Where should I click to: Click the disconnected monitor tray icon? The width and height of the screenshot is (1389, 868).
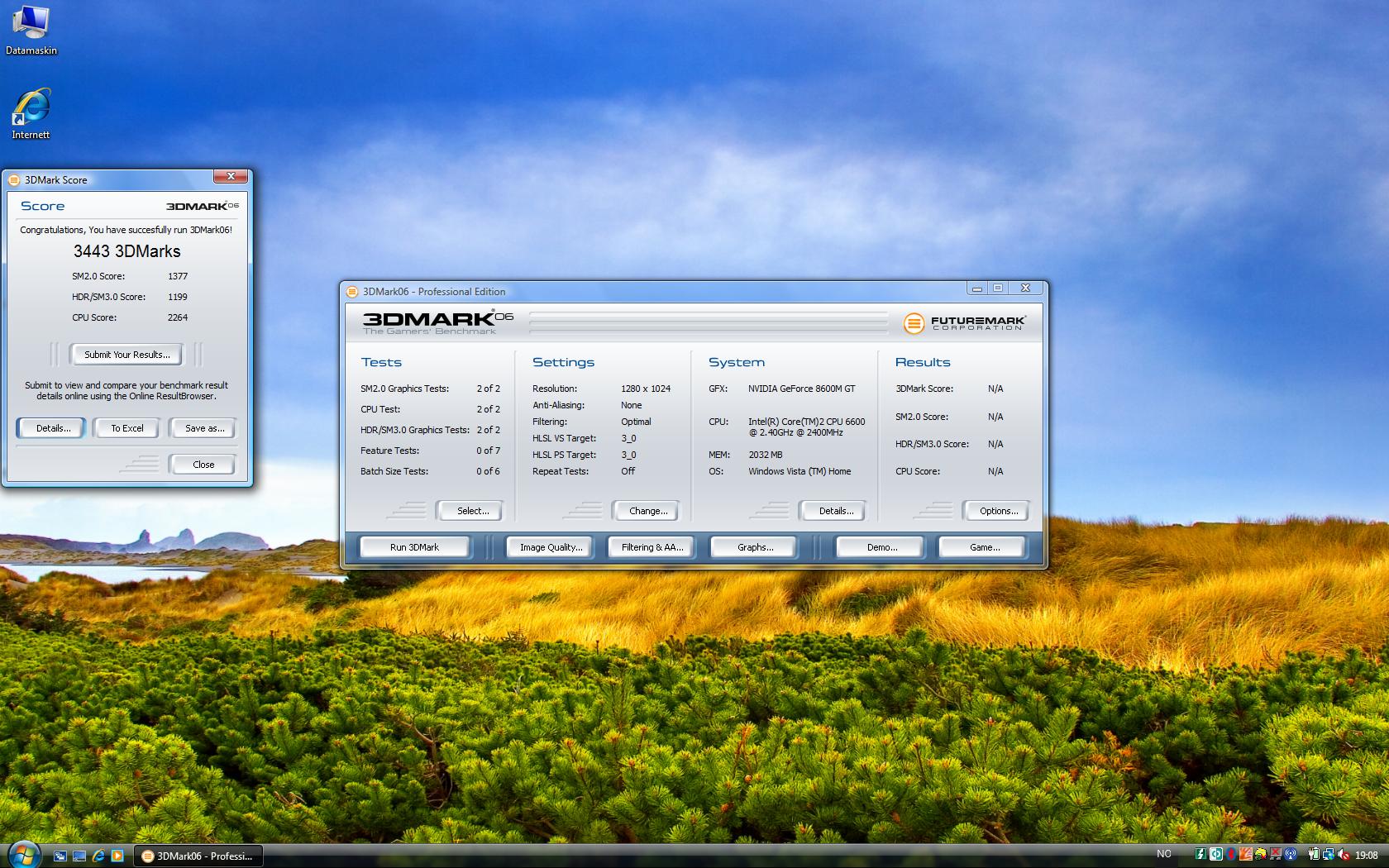tap(1276, 854)
